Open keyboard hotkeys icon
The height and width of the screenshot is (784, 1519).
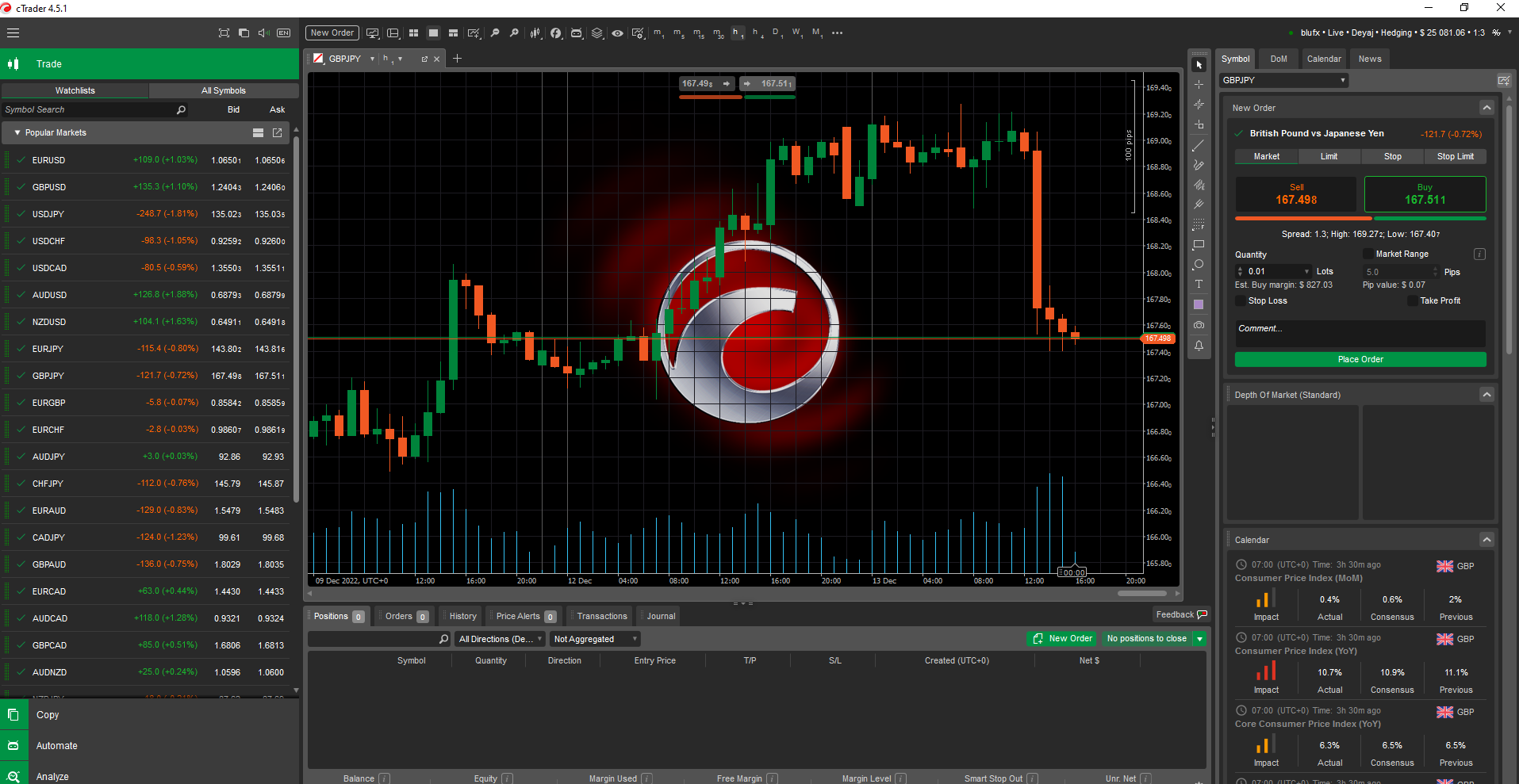[x=283, y=33]
